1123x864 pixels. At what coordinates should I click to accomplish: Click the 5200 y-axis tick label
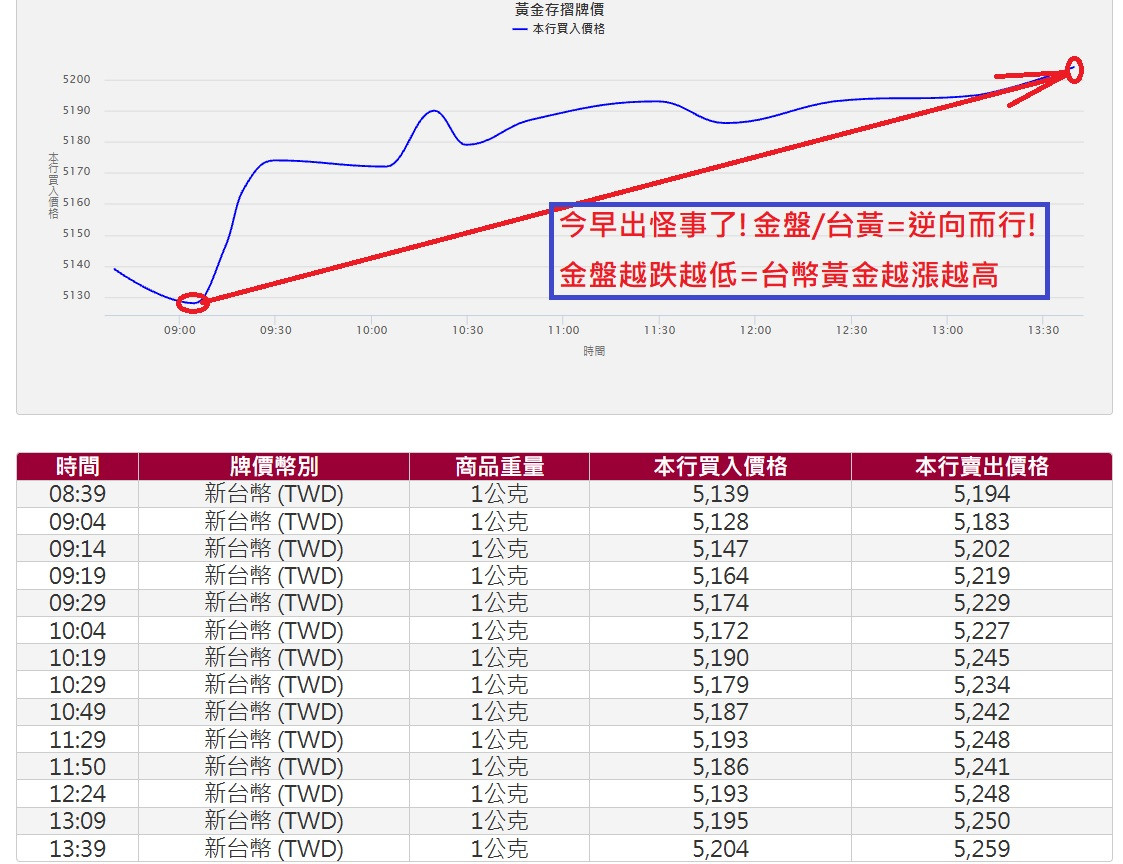tap(77, 79)
